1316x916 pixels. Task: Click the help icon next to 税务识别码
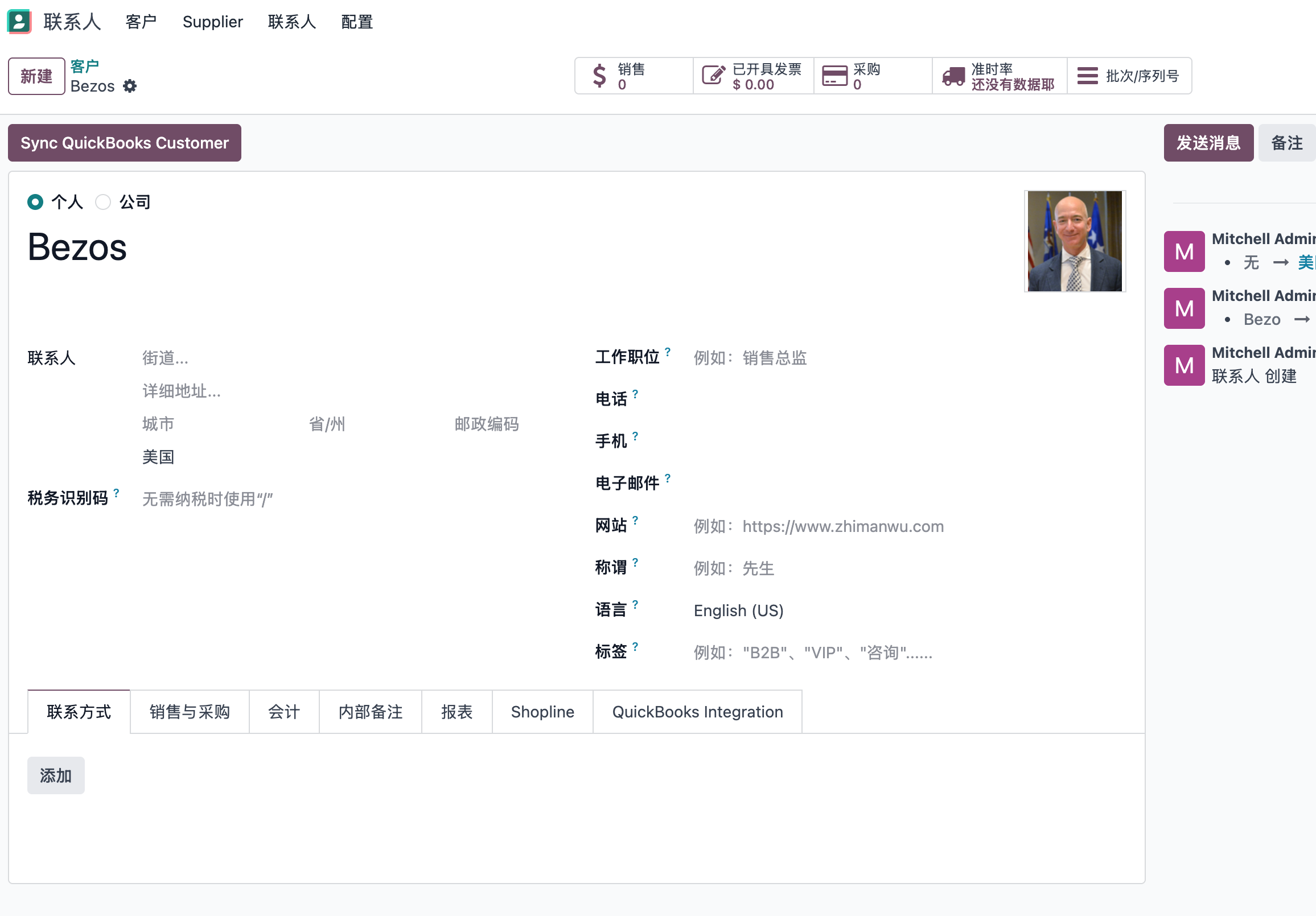(x=116, y=493)
